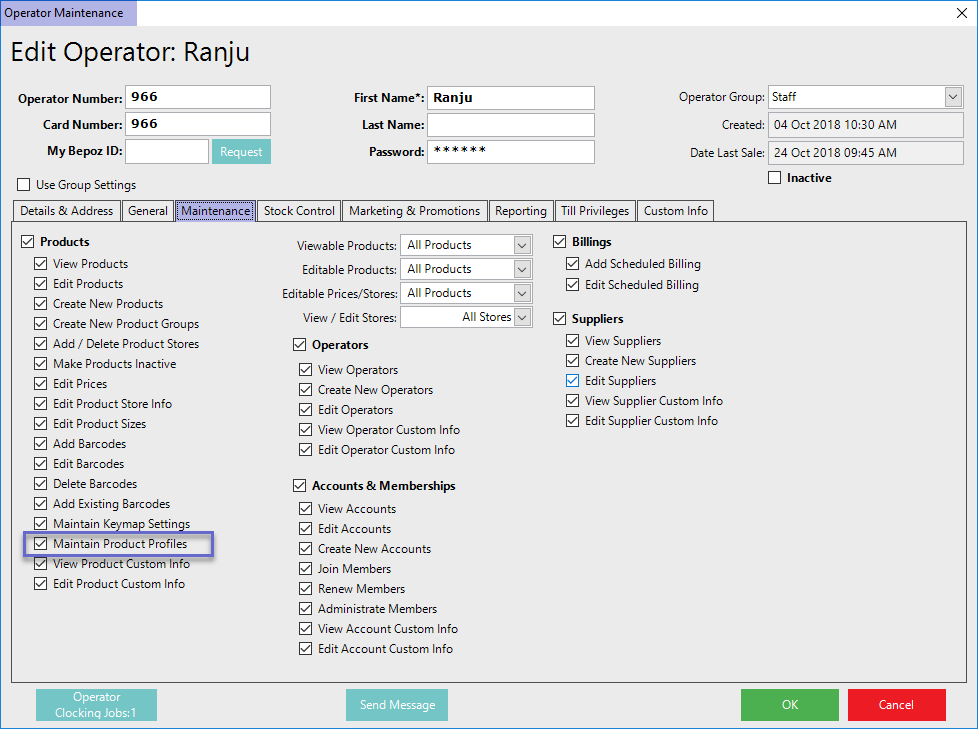
Task: Click the Last Name input field
Action: pyautogui.click(x=510, y=125)
